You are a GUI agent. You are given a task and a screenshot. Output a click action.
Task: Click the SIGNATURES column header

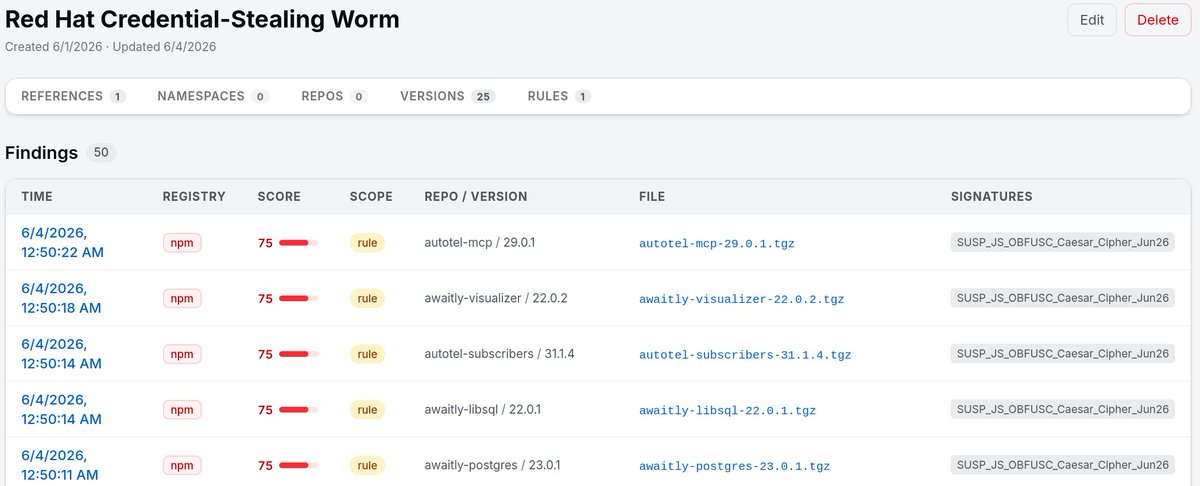[x=992, y=197]
